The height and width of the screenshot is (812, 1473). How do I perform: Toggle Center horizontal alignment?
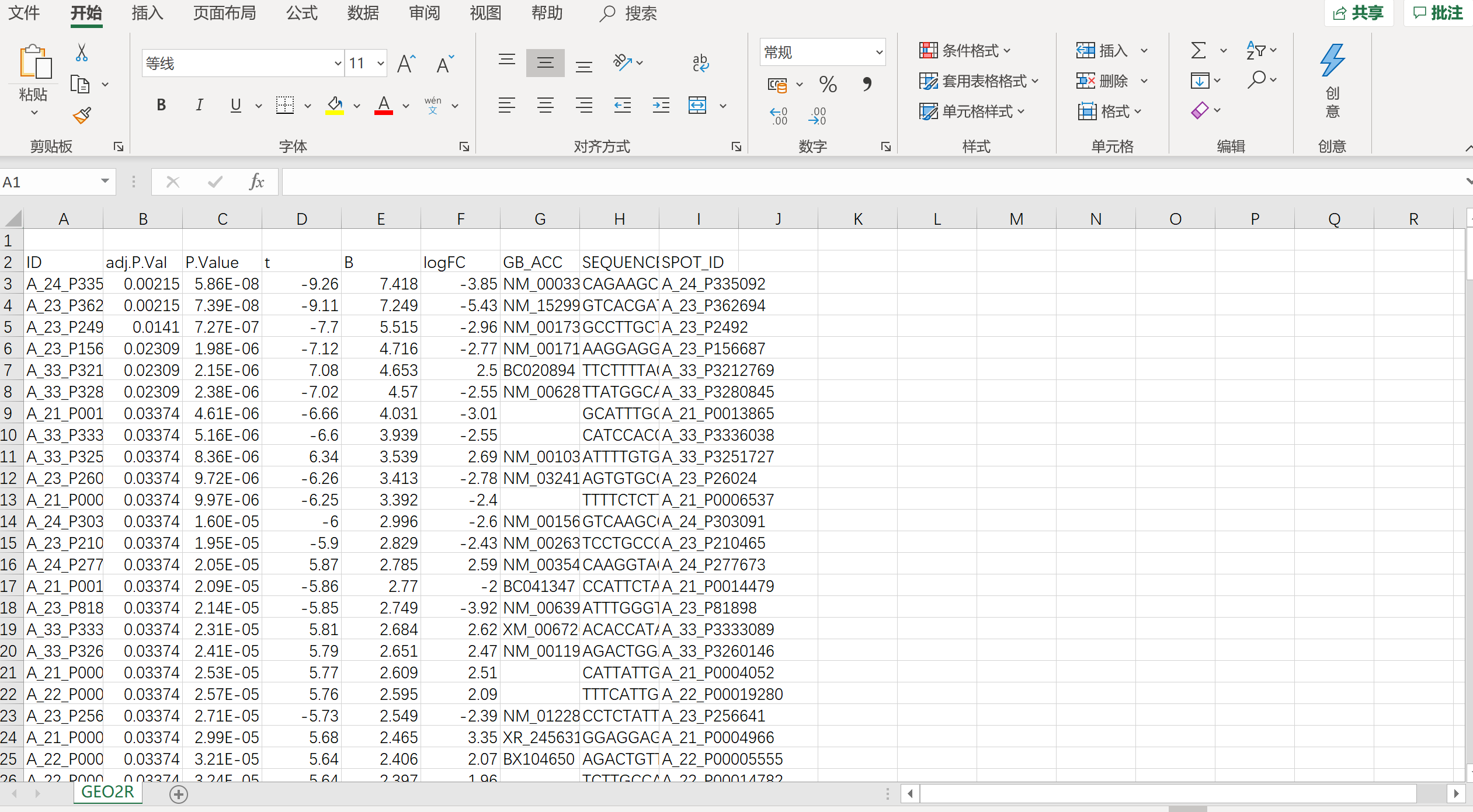545,105
